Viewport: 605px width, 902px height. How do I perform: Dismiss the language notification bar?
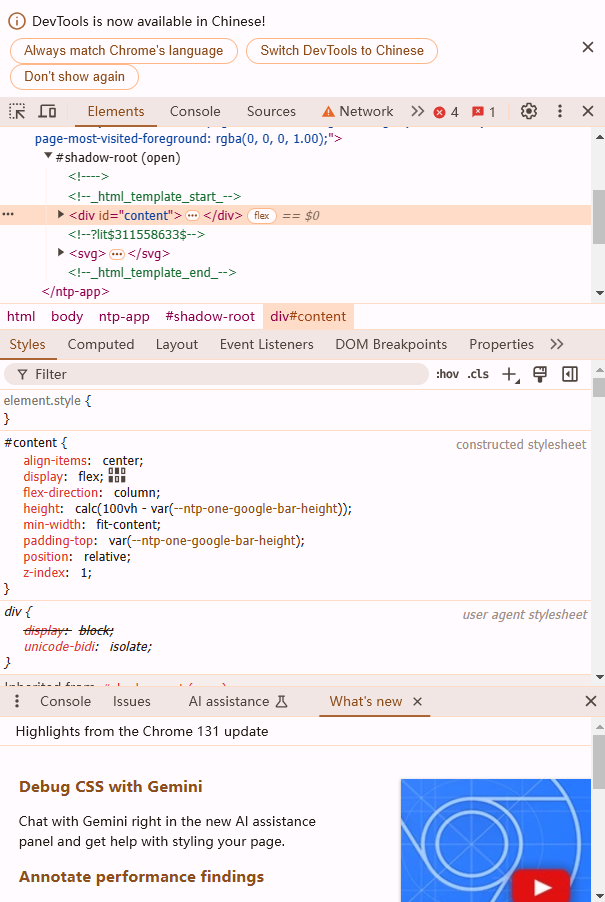(588, 47)
